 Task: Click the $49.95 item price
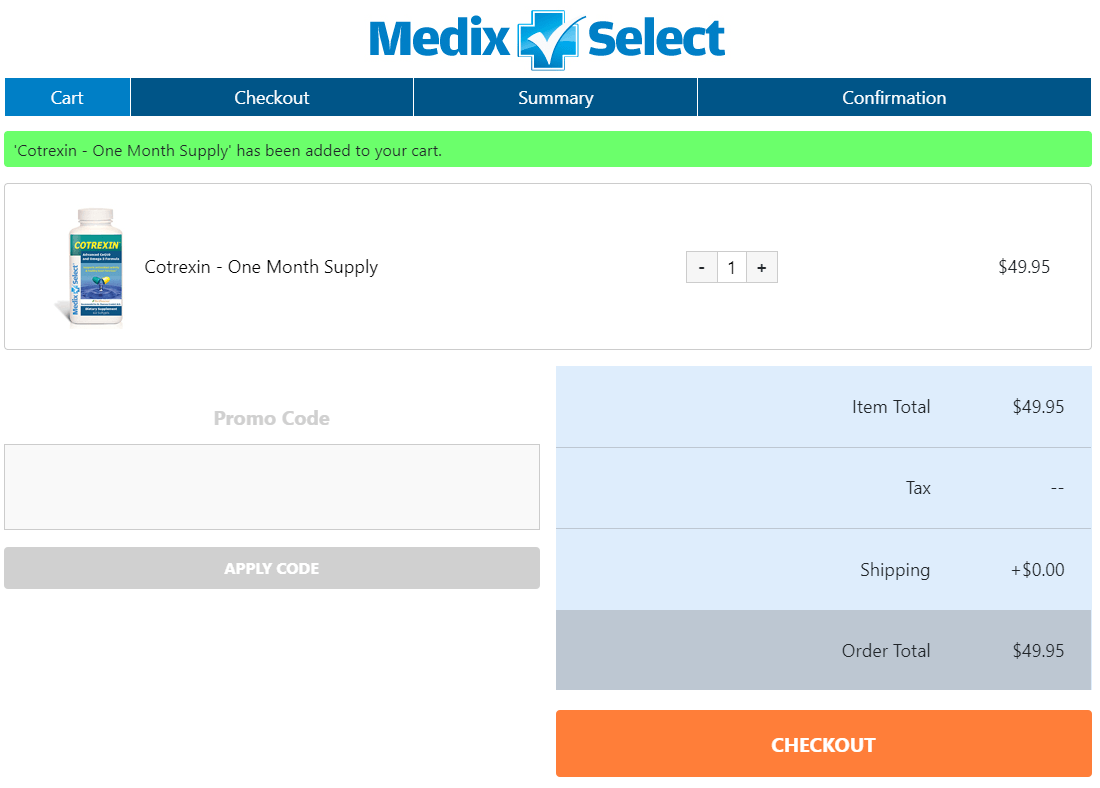pyautogui.click(x=1023, y=267)
